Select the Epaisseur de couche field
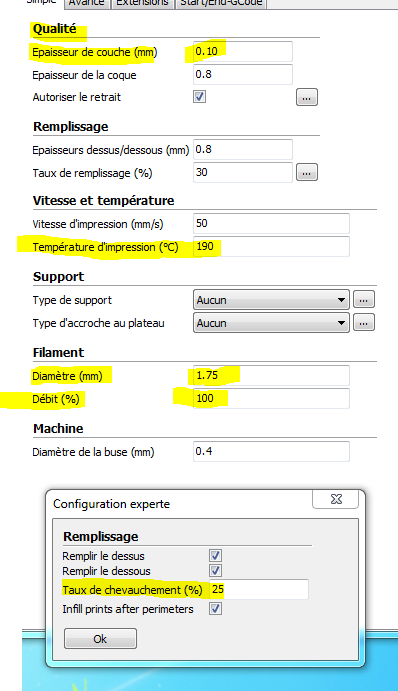 [243, 52]
